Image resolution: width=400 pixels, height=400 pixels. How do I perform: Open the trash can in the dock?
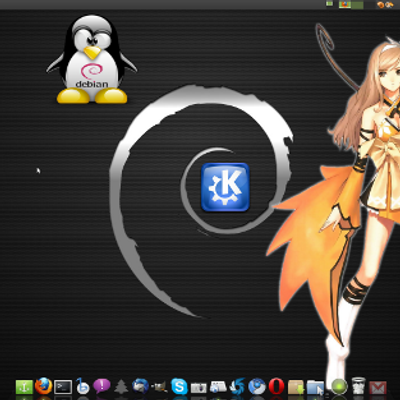coord(358,386)
